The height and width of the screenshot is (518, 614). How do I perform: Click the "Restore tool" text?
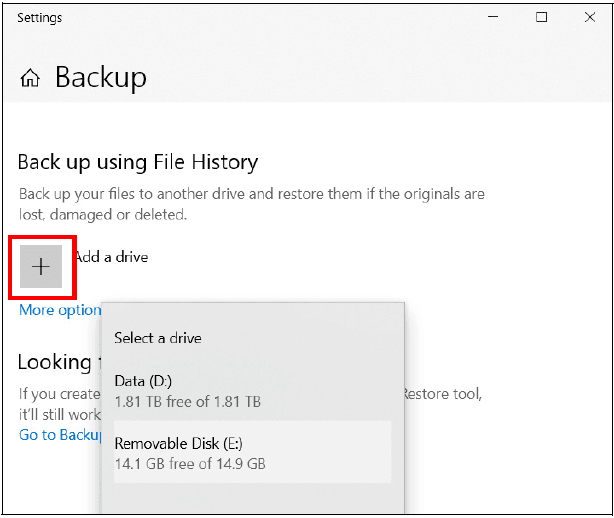(442, 394)
